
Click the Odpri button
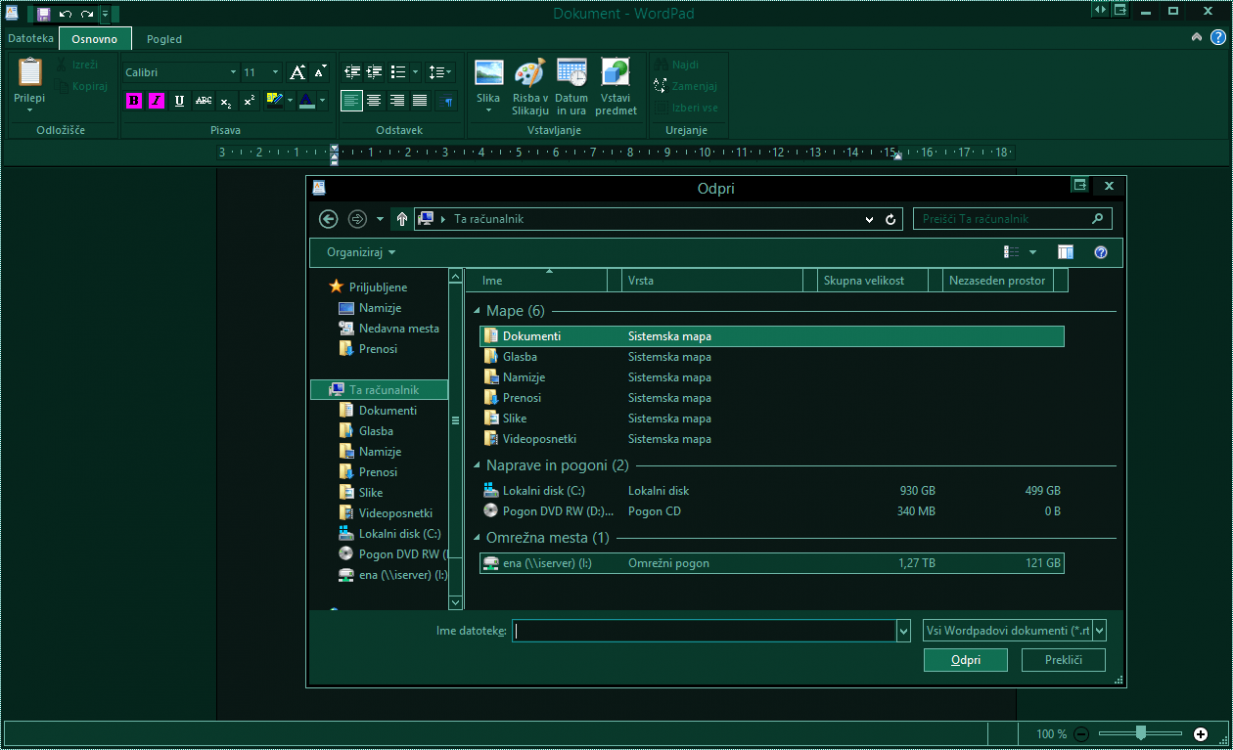tap(965, 660)
